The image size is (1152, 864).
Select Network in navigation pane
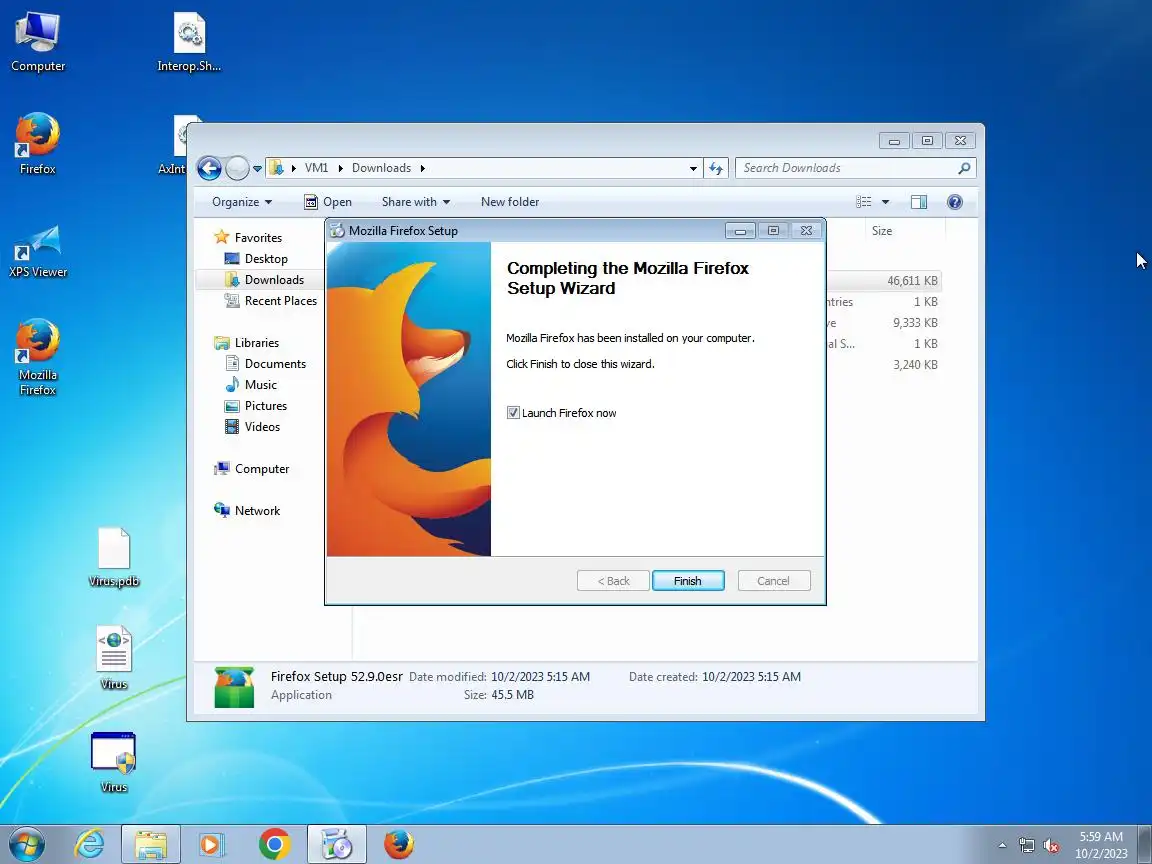257,511
